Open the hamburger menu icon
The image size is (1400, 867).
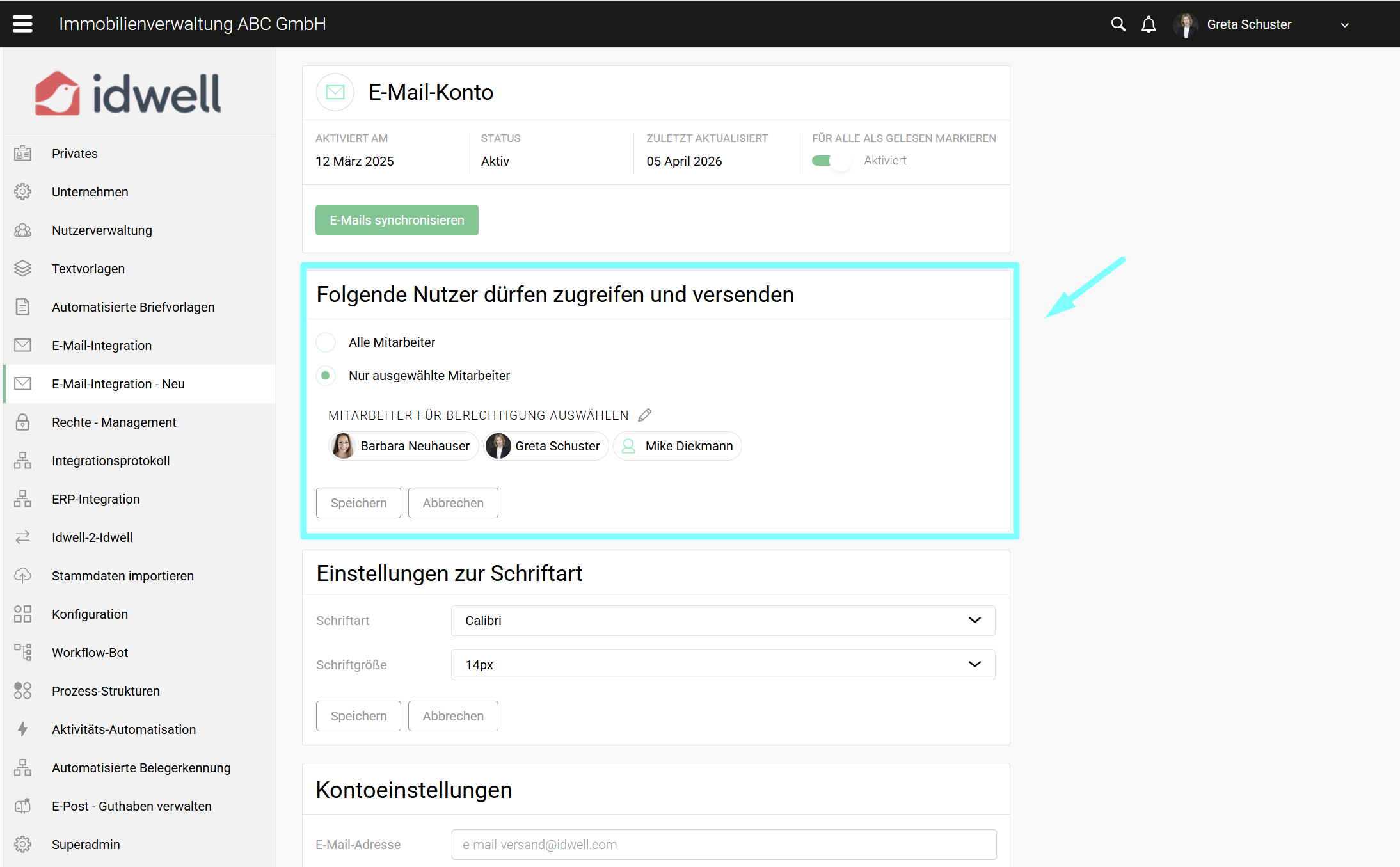click(22, 24)
